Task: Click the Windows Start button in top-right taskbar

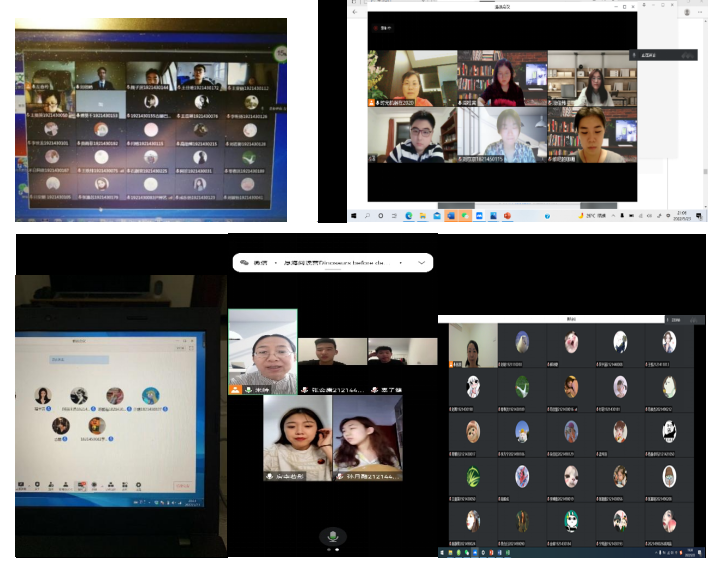Action: pyautogui.click(x=355, y=215)
